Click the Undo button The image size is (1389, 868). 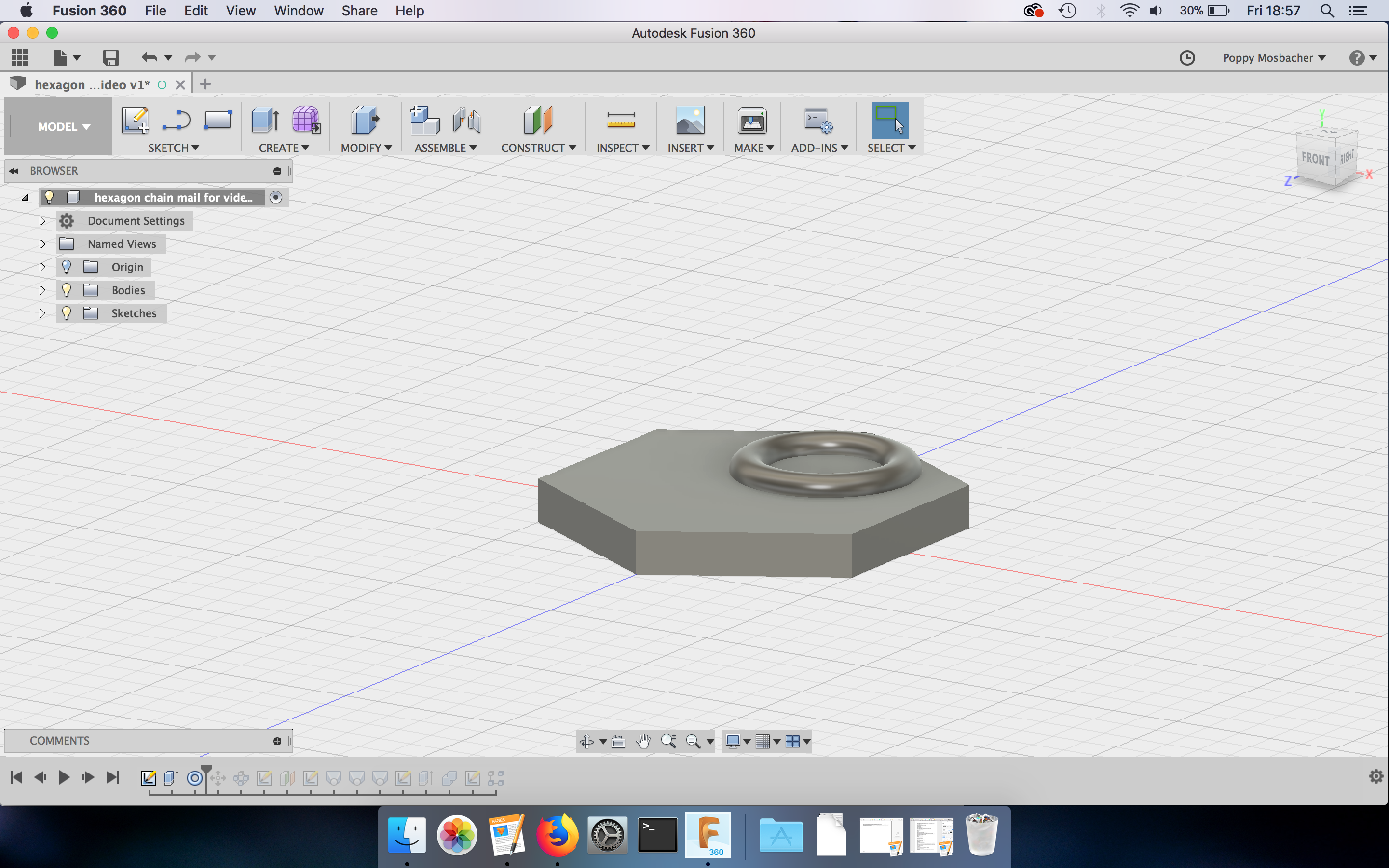pyautogui.click(x=150, y=57)
